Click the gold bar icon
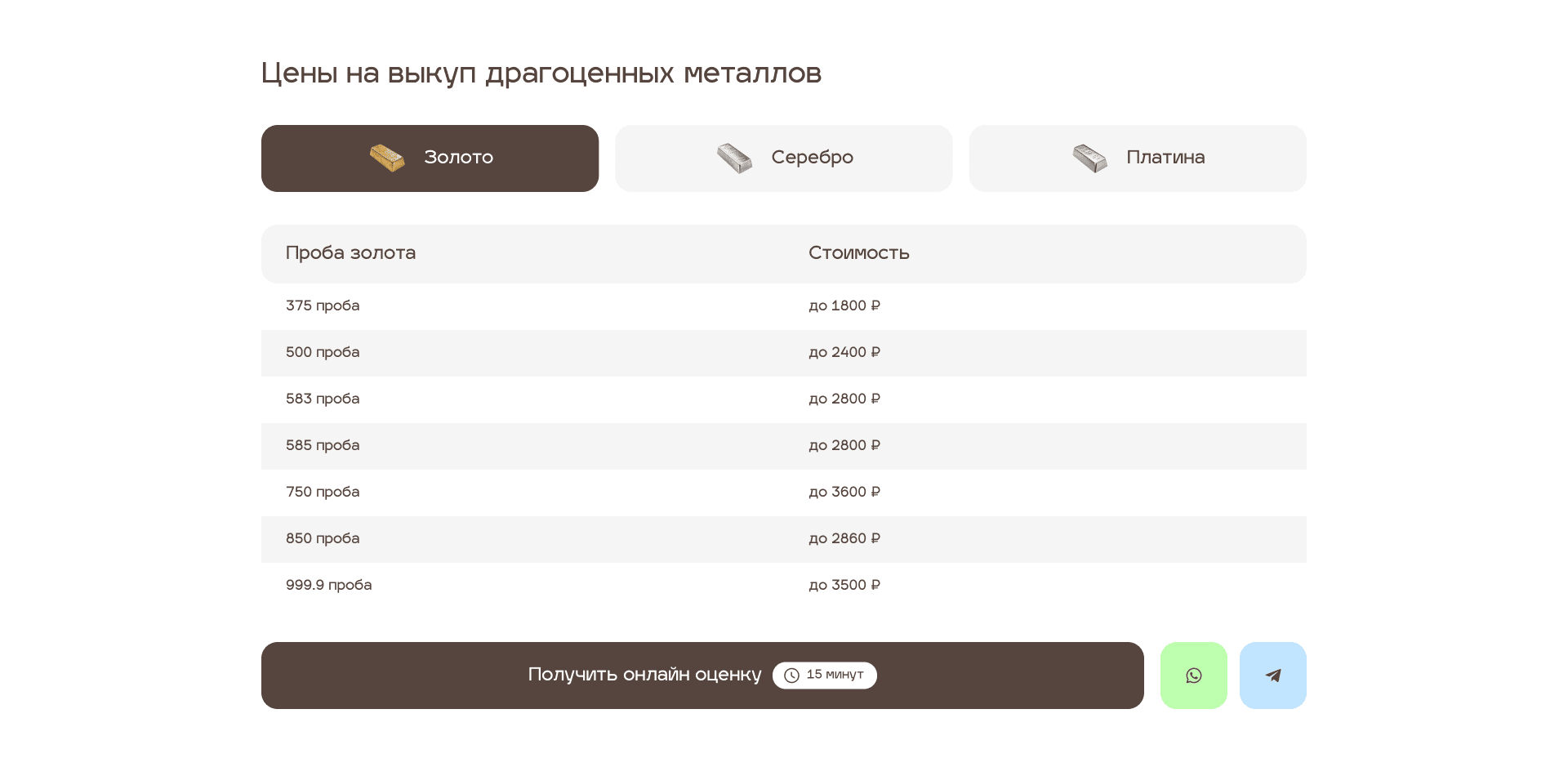The height and width of the screenshot is (776, 1568). (x=387, y=158)
